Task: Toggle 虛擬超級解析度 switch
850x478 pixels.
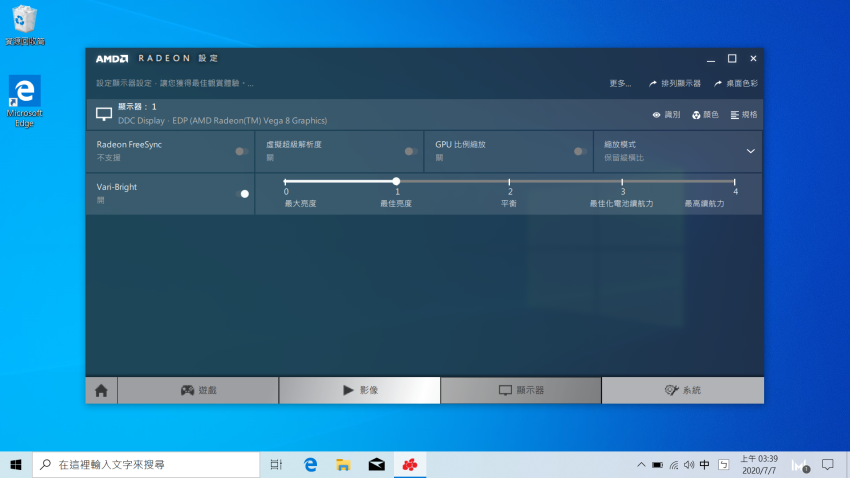Action: coord(411,151)
